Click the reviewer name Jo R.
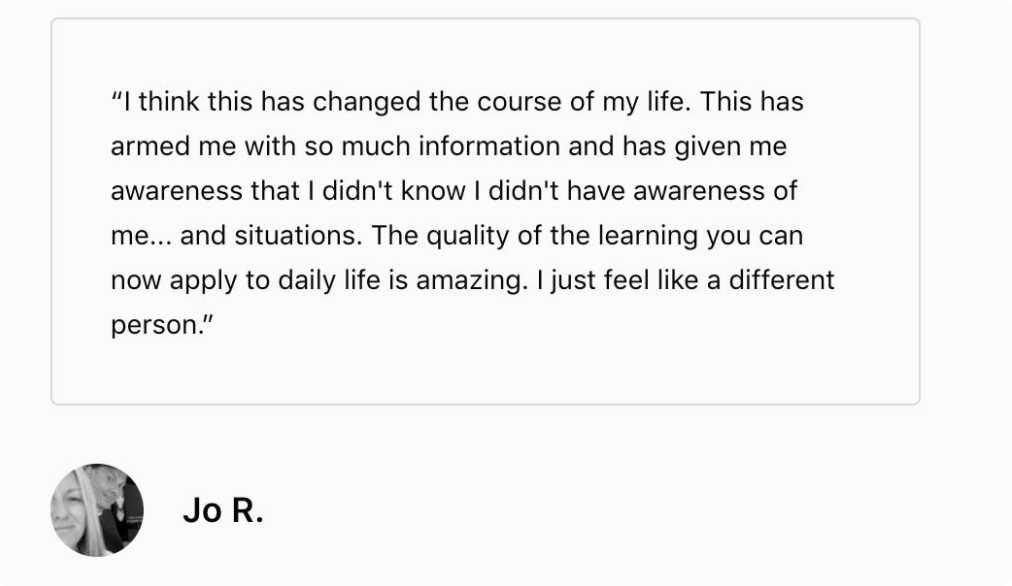1012x586 pixels. click(x=223, y=511)
